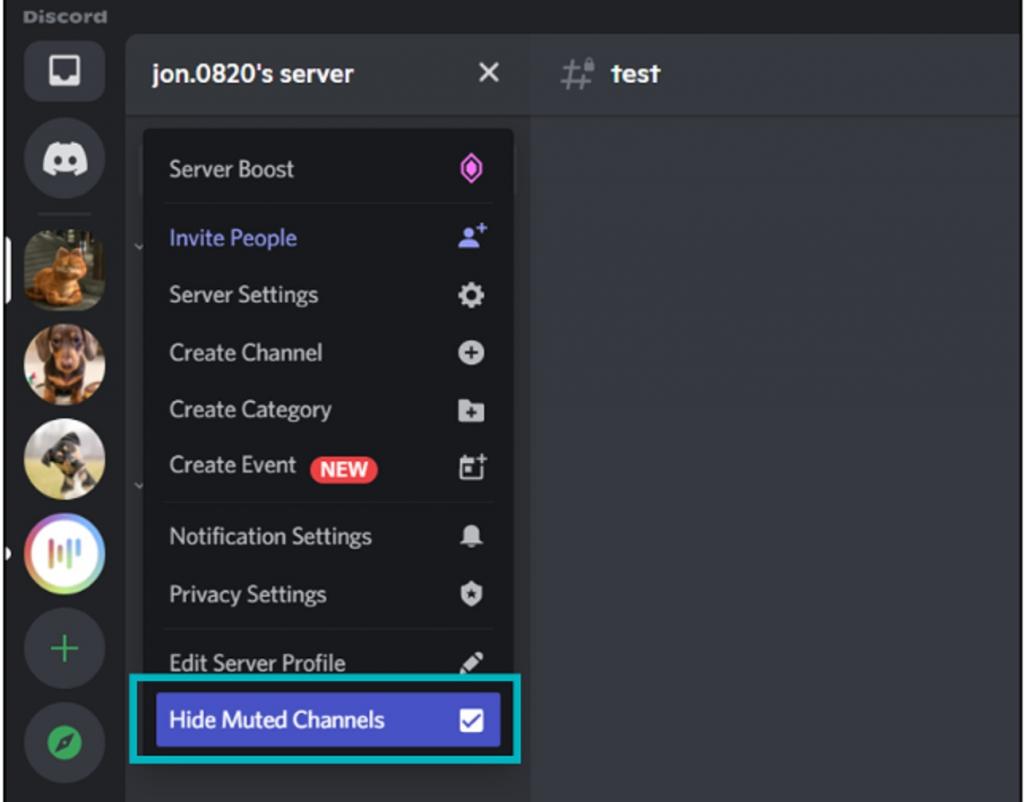The width and height of the screenshot is (1024, 802).
Task: Click the Create Event calendar icon
Action: [x=472, y=467]
